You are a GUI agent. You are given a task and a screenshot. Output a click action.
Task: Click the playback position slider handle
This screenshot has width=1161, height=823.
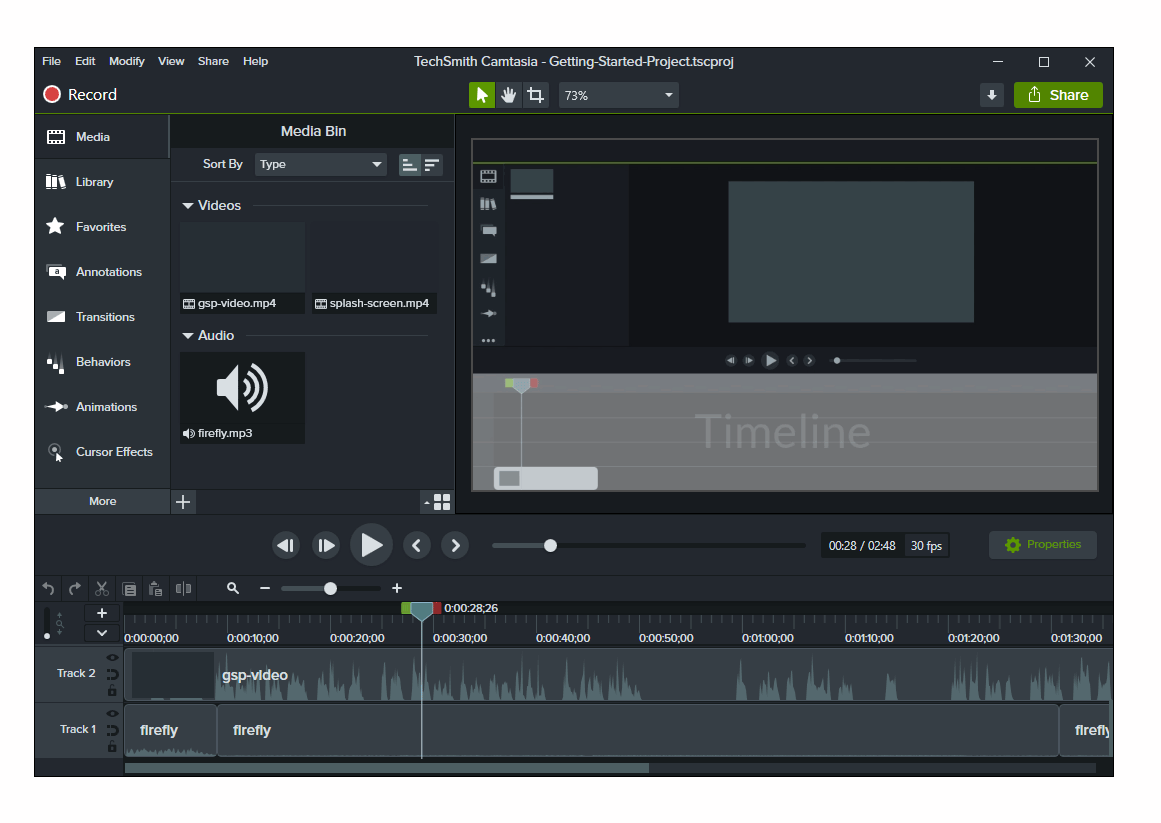(550, 545)
